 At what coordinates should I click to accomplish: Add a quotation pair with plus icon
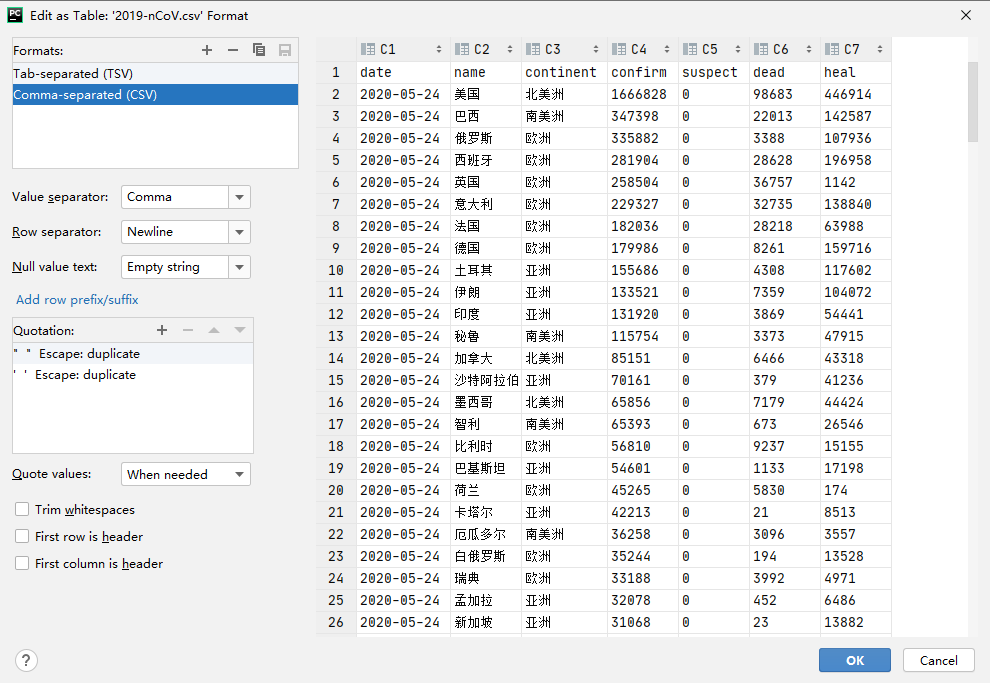(162, 330)
